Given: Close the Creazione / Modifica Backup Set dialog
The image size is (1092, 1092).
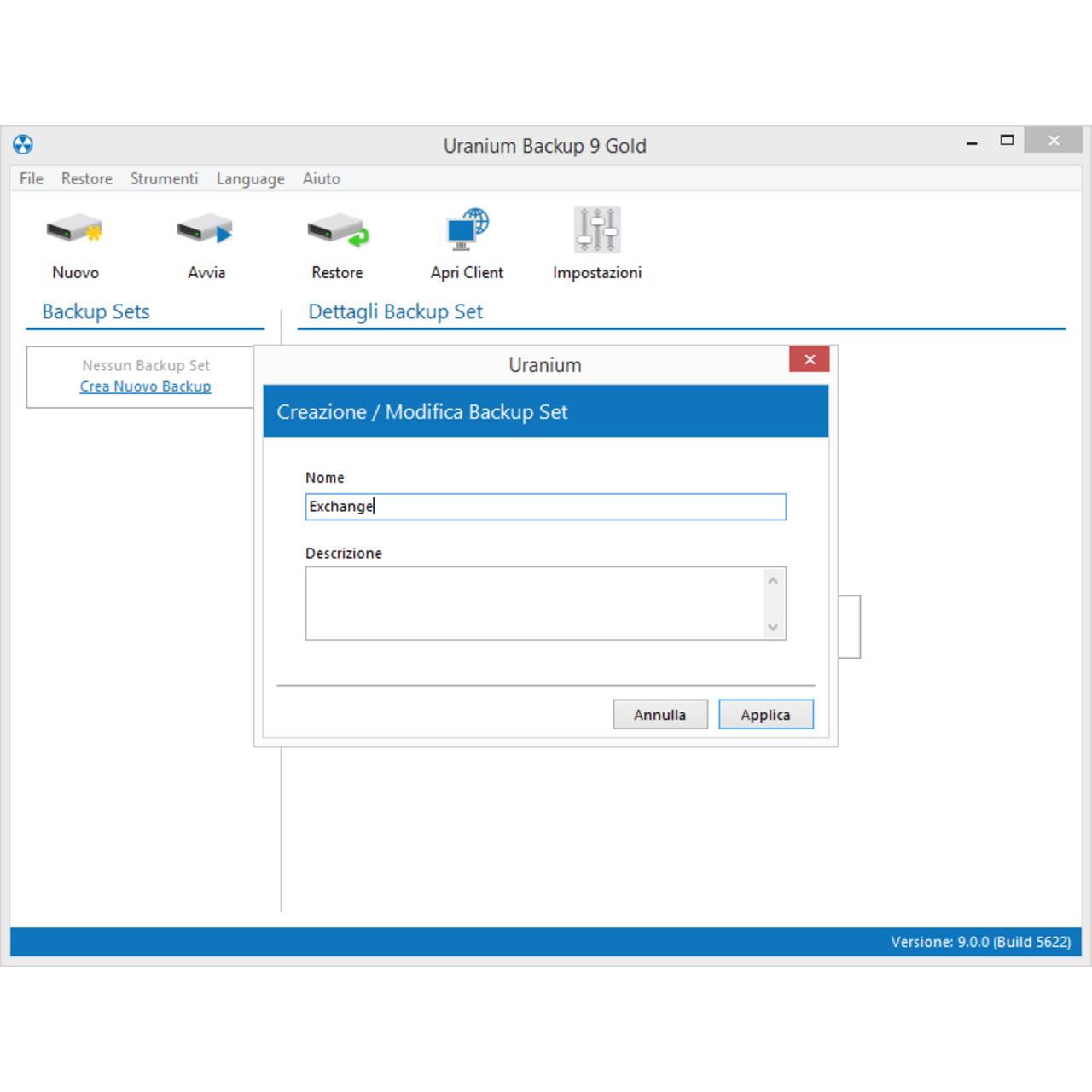Looking at the screenshot, I should pyautogui.click(x=809, y=359).
